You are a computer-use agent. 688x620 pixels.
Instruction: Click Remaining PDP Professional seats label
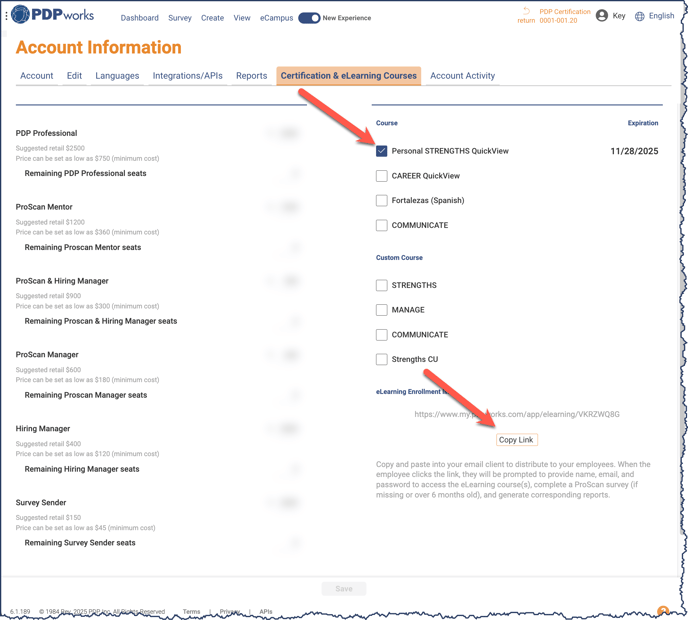tap(86, 174)
